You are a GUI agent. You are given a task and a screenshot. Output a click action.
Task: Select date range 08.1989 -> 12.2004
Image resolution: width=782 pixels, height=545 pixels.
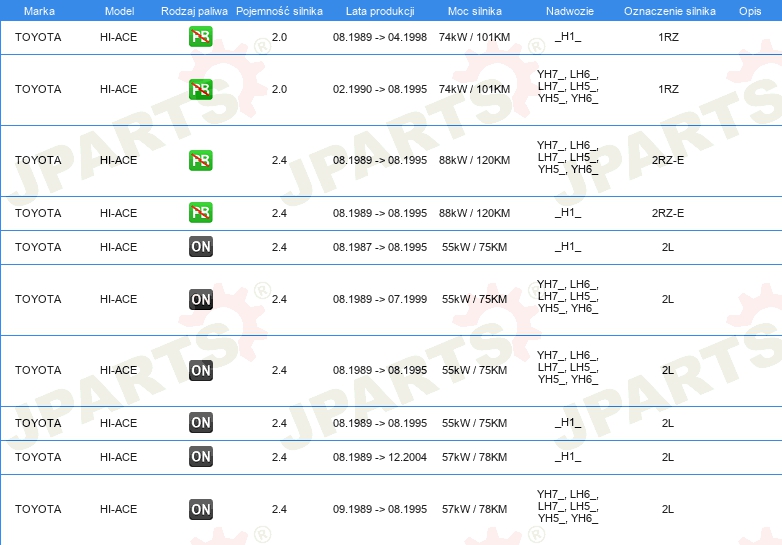tap(380, 457)
